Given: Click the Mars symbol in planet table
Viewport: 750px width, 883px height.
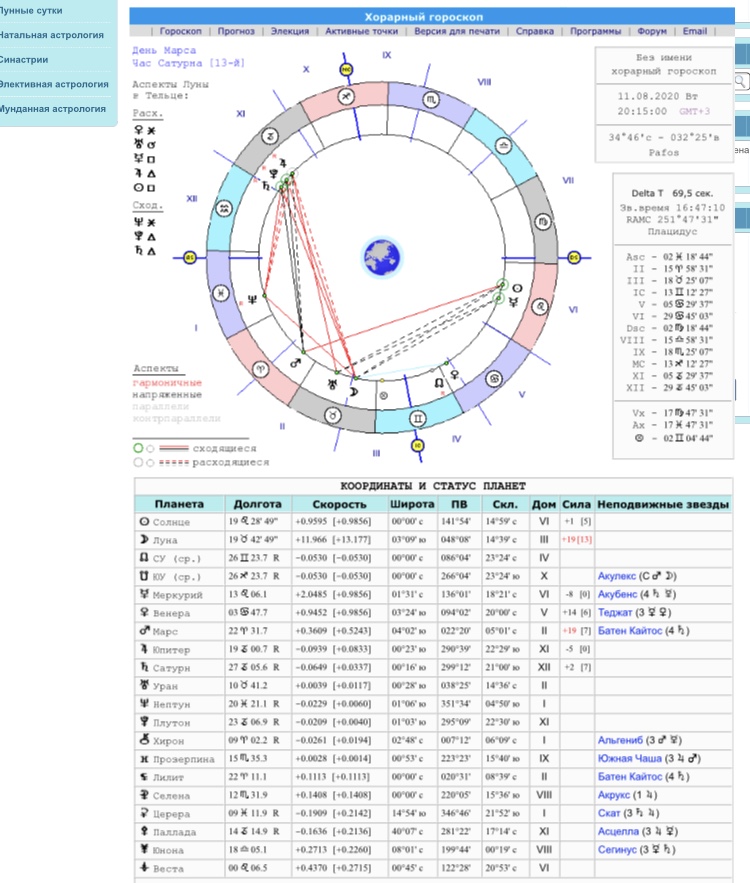Looking at the screenshot, I should pos(144,631).
